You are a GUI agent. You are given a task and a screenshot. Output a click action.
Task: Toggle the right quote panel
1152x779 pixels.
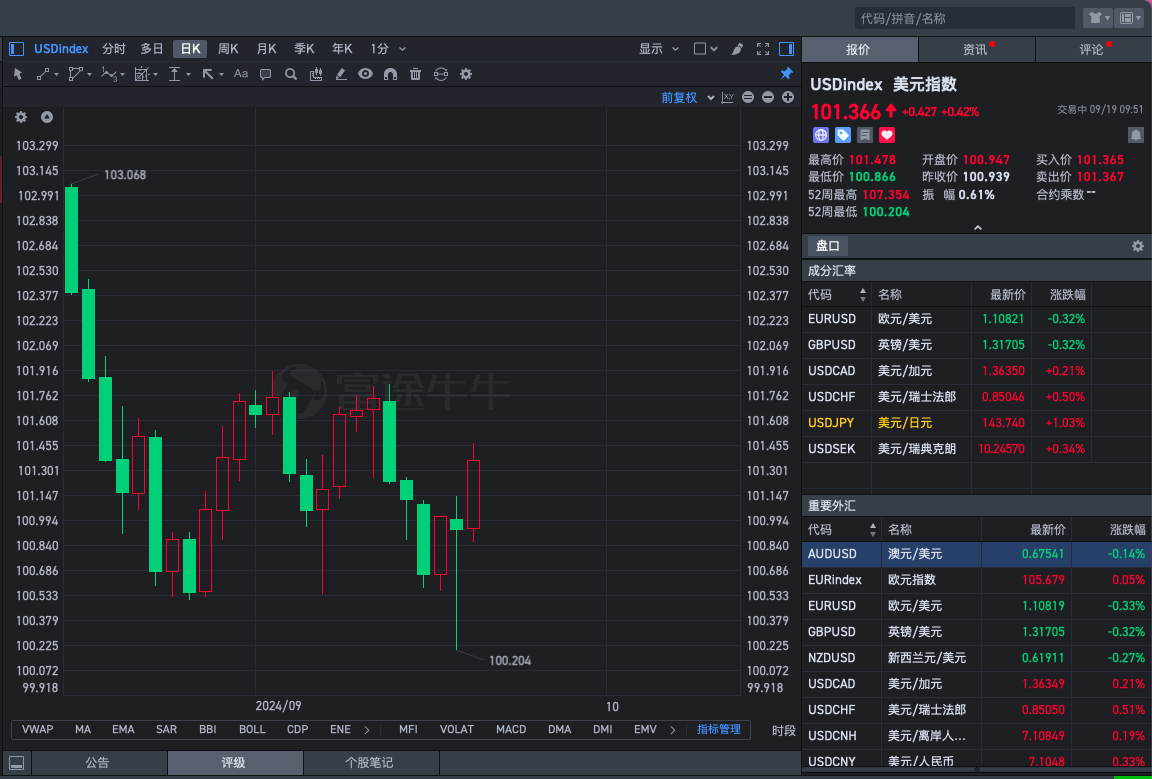(x=786, y=49)
